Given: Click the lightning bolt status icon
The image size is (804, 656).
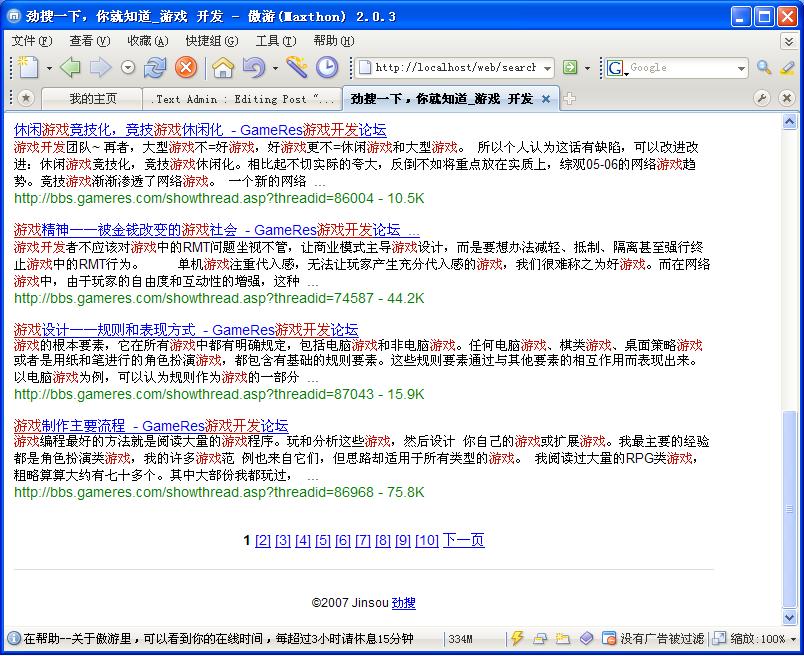Looking at the screenshot, I should click(x=517, y=638).
